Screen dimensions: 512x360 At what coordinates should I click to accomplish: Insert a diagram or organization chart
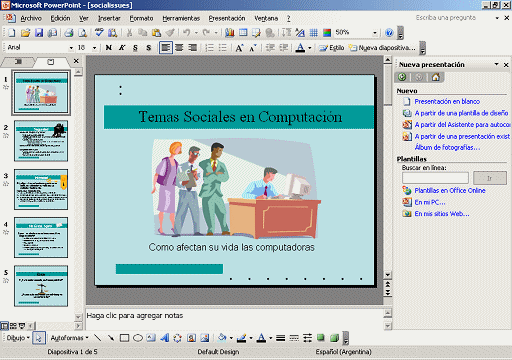coord(178,338)
